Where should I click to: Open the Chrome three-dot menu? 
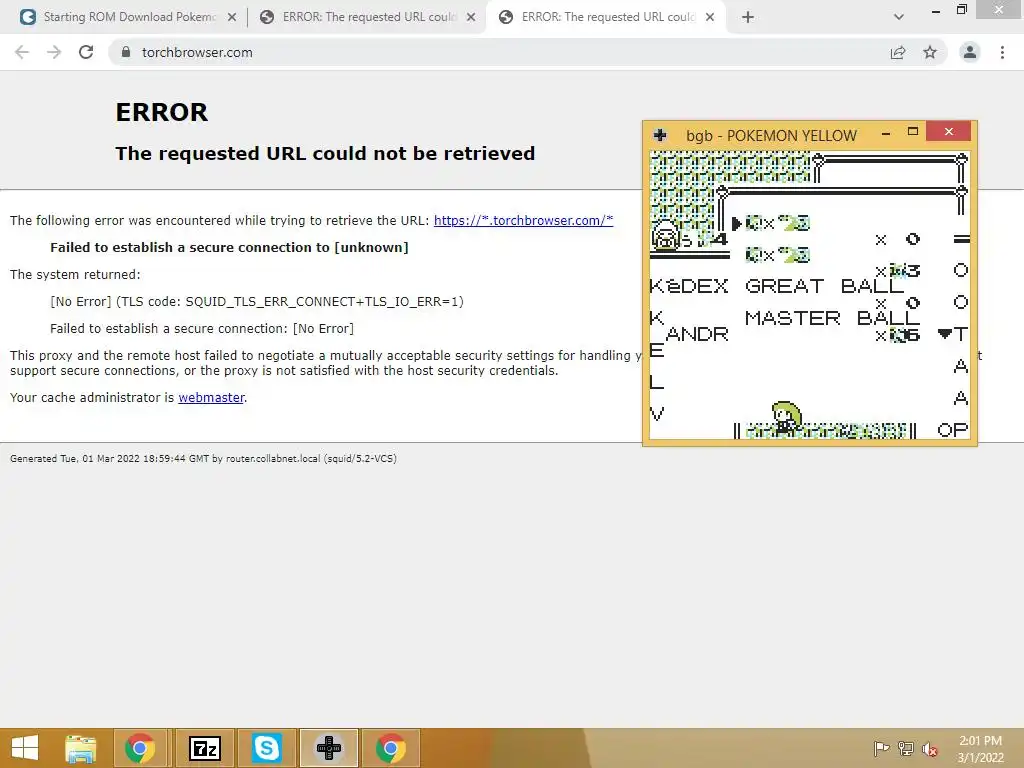[1002, 52]
